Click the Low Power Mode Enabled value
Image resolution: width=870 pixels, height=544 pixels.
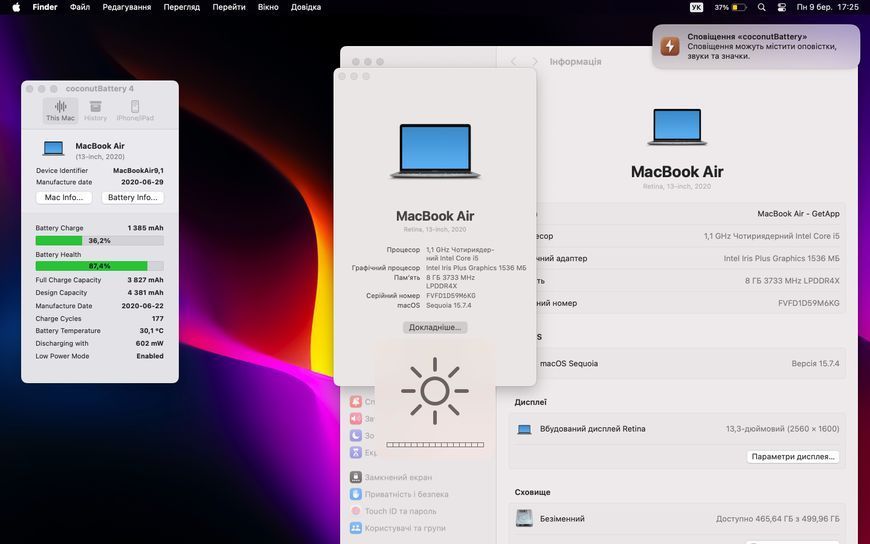pos(150,356)
